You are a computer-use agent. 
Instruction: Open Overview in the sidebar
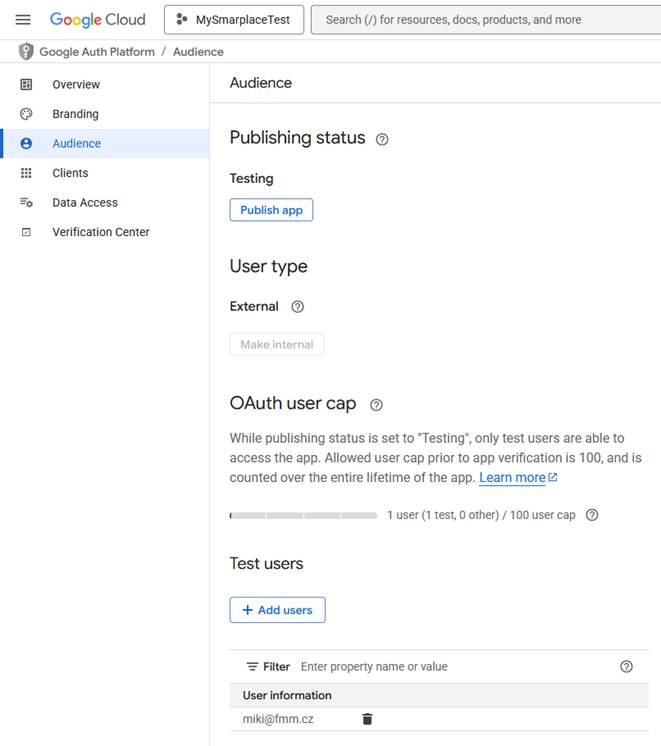pyautogui.click(x=76, y=85)
